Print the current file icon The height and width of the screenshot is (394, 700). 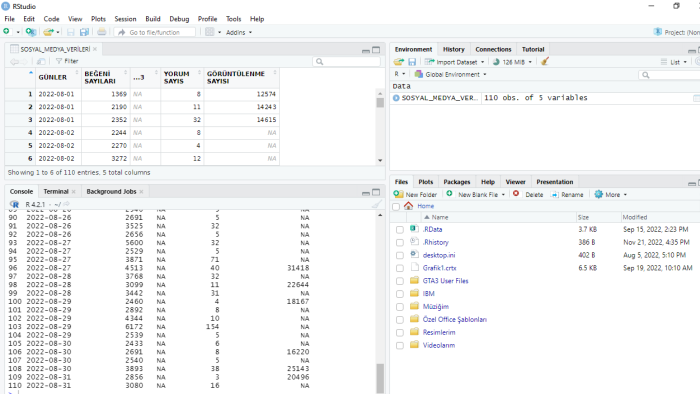(x=102, y=32)
